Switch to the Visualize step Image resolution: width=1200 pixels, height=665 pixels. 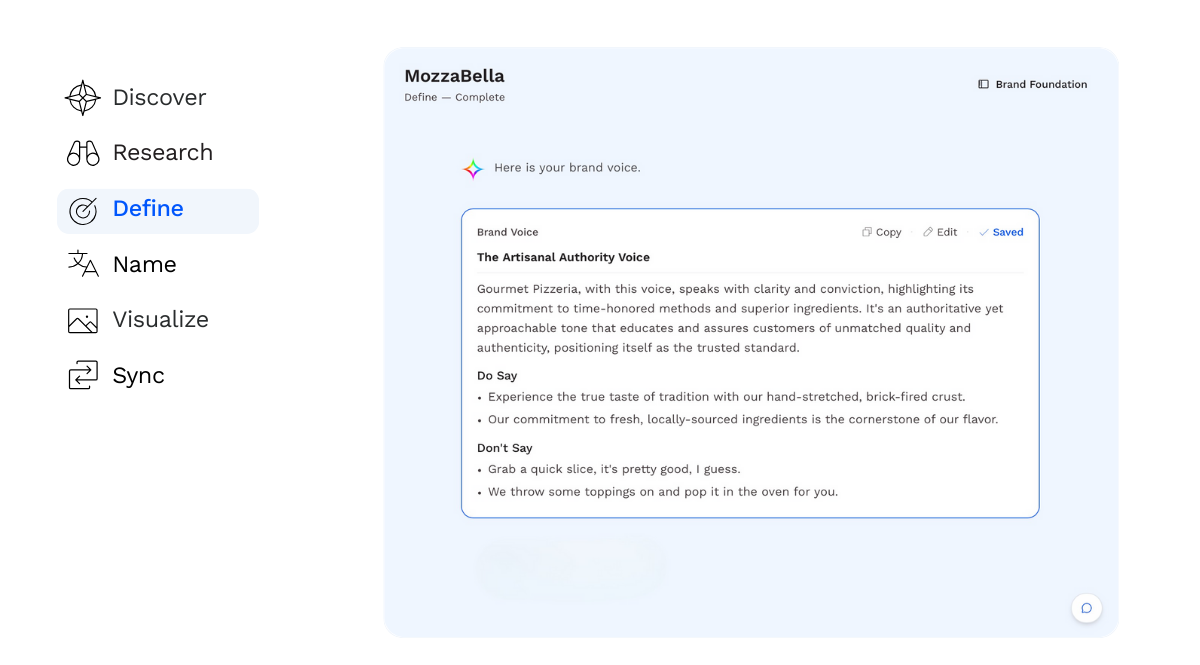(160, 320)
